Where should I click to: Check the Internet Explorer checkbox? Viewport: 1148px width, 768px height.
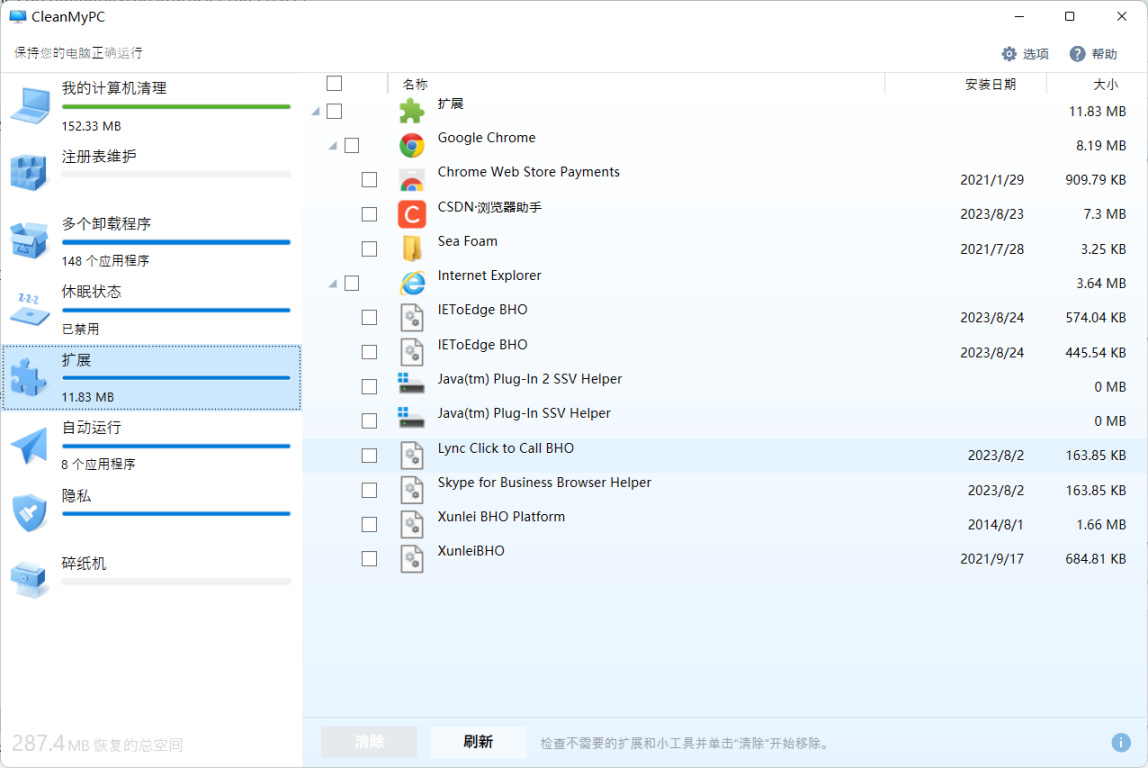[351, 283]
